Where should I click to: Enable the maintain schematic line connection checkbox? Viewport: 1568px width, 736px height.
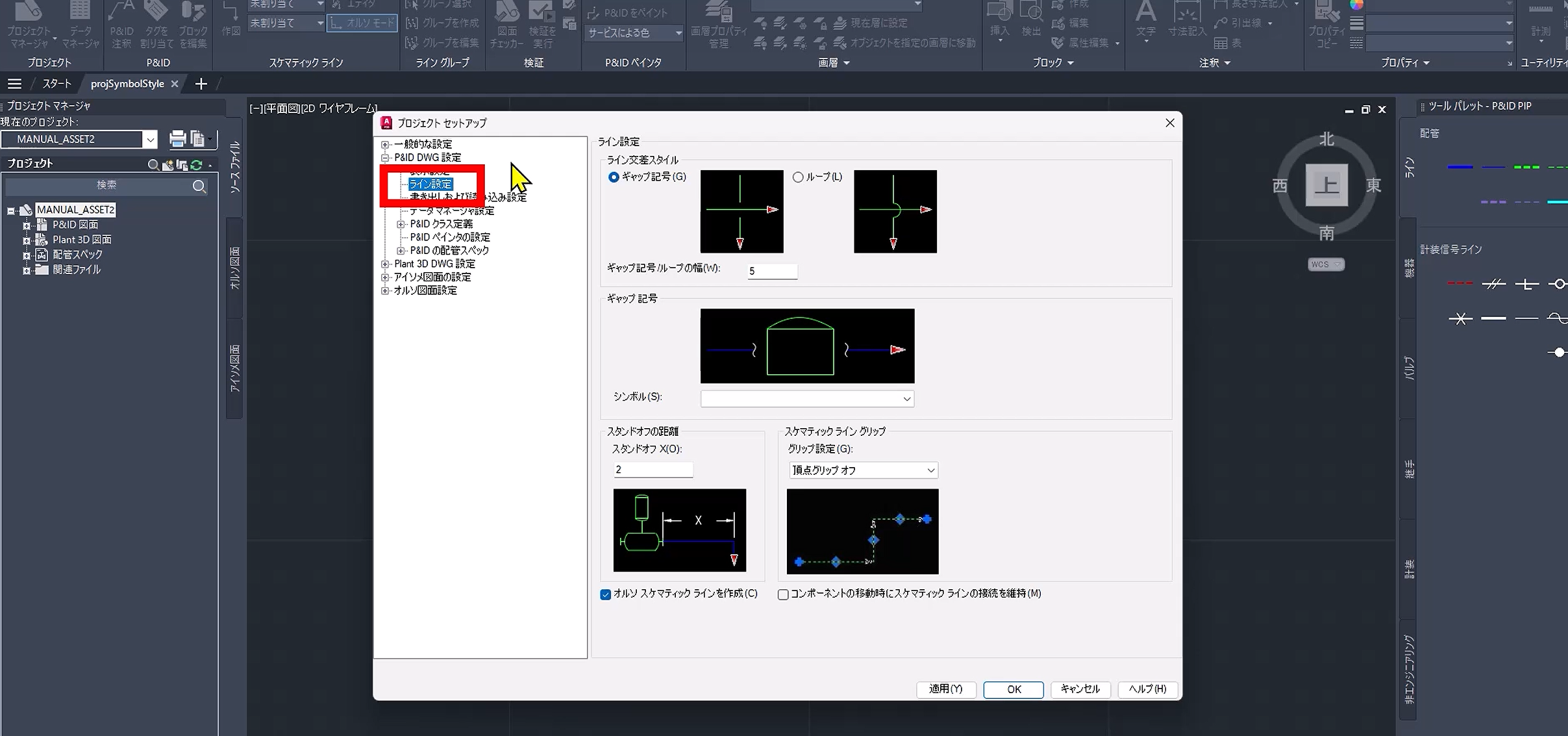[783, 594]
